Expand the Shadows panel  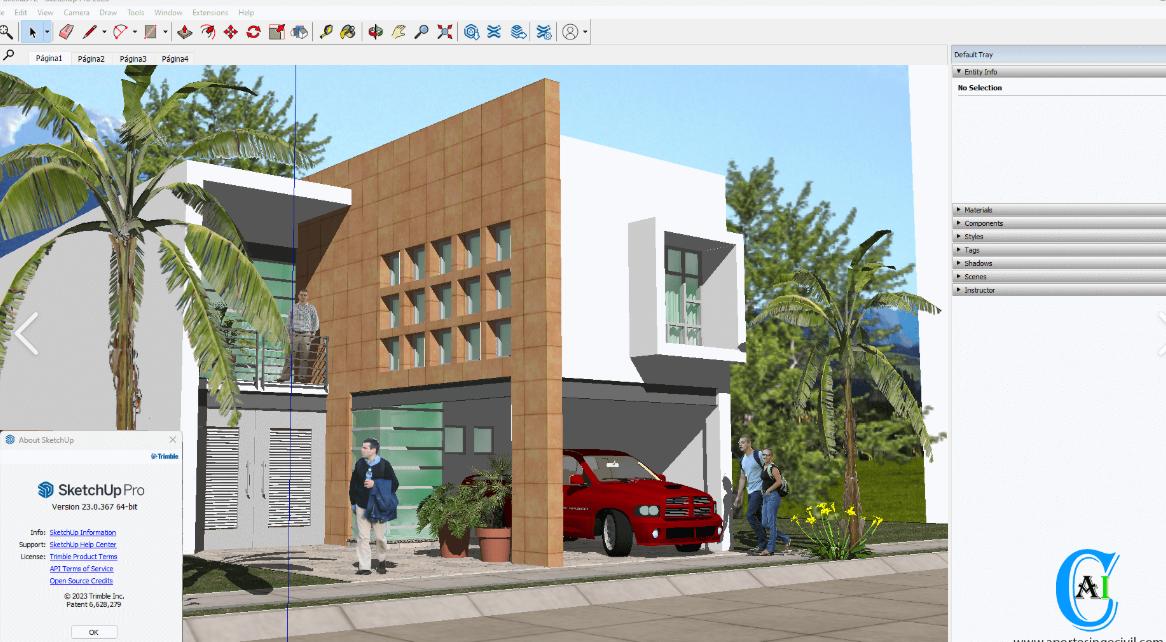click(x=977, y=263)
